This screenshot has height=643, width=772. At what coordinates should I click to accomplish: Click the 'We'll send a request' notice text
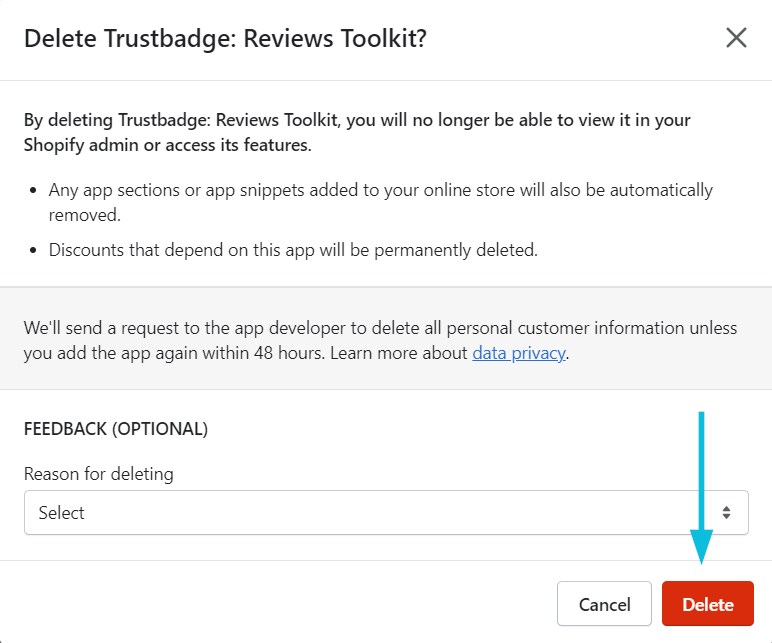click(380, 340)
